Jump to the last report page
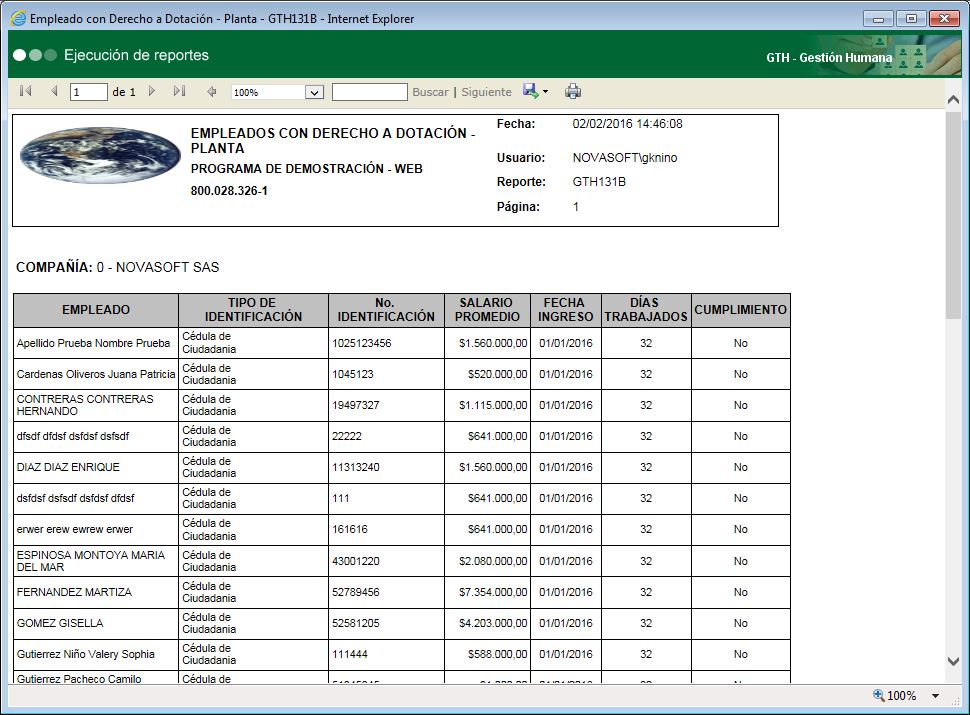970x715 pixels. point(179,92)
